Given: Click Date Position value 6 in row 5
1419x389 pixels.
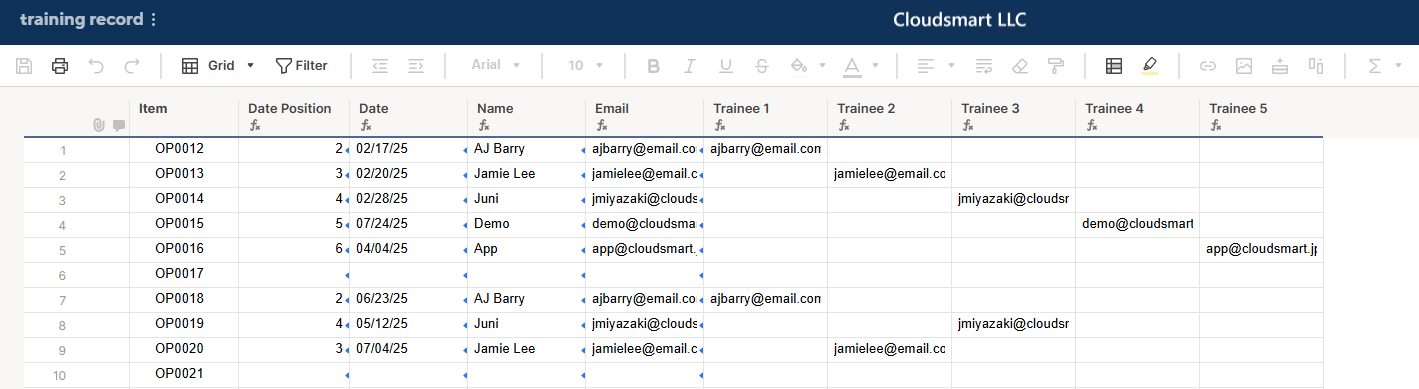Looking at the screenshot, I should point(294,249).
